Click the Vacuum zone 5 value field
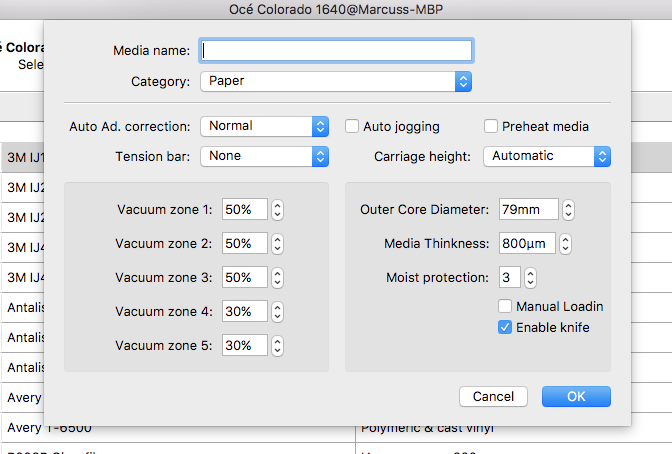The height and width of the screenshot is (454, 672). (245, 346)
